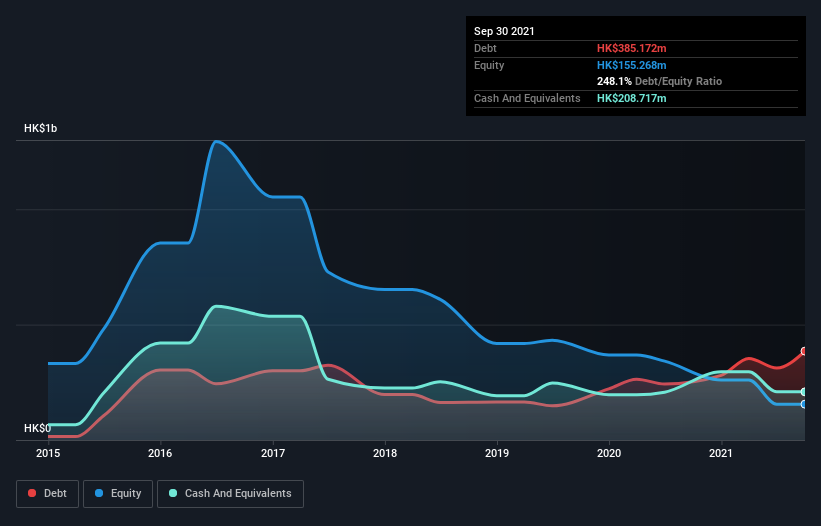821x526 pixels.
Task: Click the 2015 x-axis label
Action: 48,453
